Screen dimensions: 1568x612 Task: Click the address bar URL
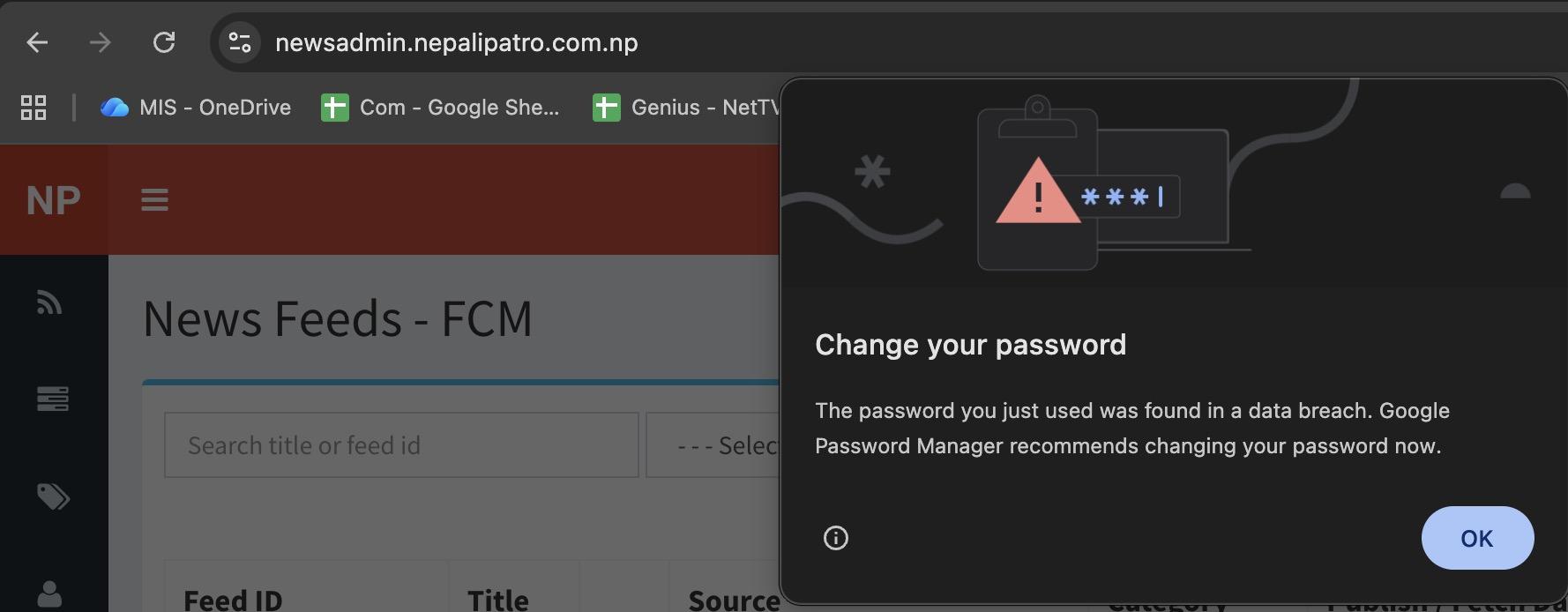(x=456, y=42)
